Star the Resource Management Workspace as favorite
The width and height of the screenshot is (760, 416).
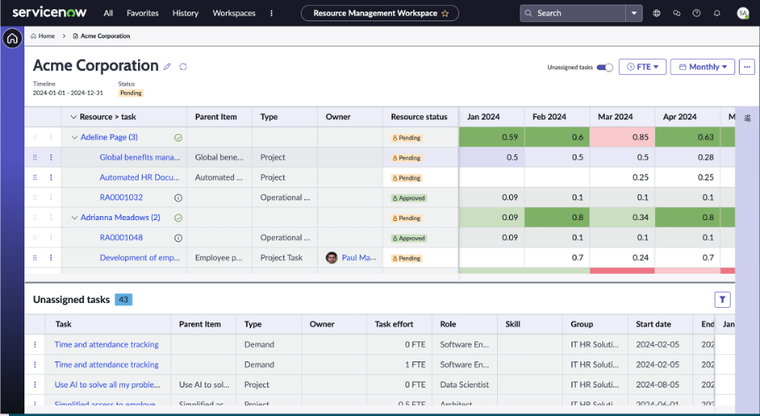(x=444, y=14)
